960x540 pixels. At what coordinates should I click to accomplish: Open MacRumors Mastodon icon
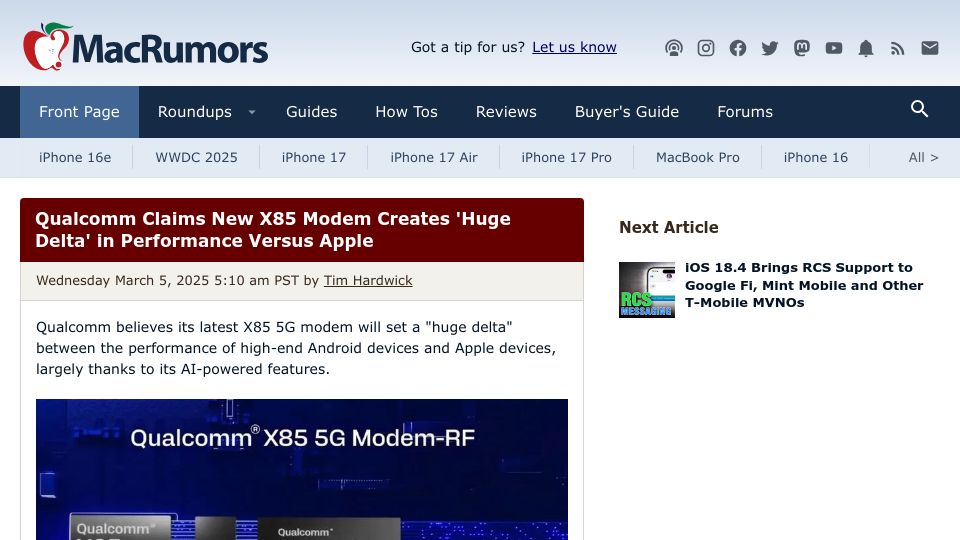pyautogui.click(x=802, y=48)
